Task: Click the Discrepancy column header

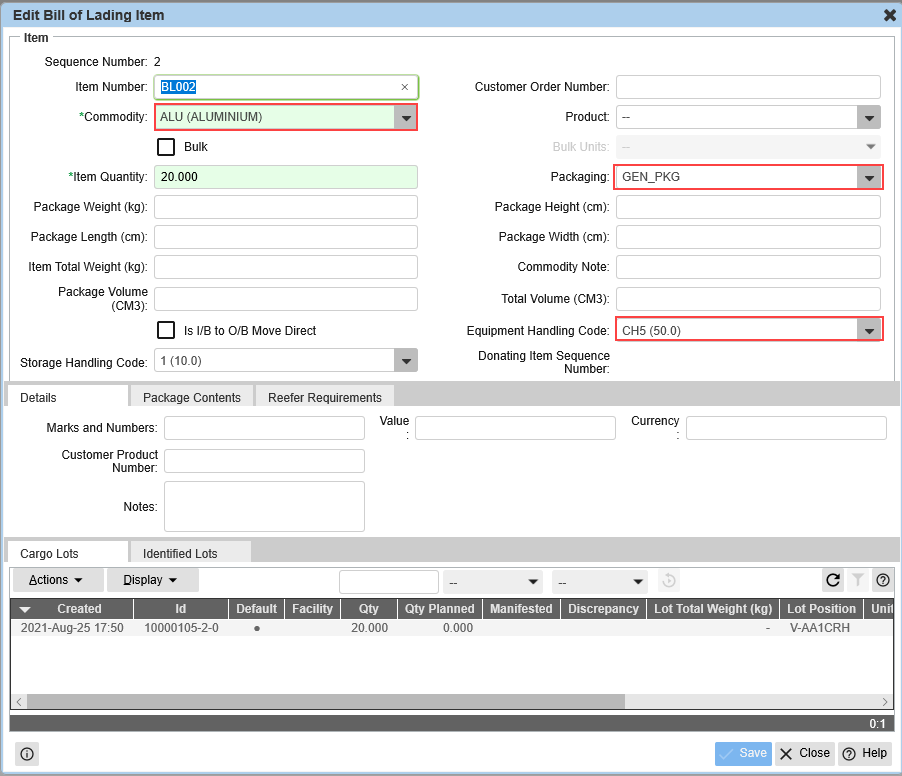Action: point(603,609)
